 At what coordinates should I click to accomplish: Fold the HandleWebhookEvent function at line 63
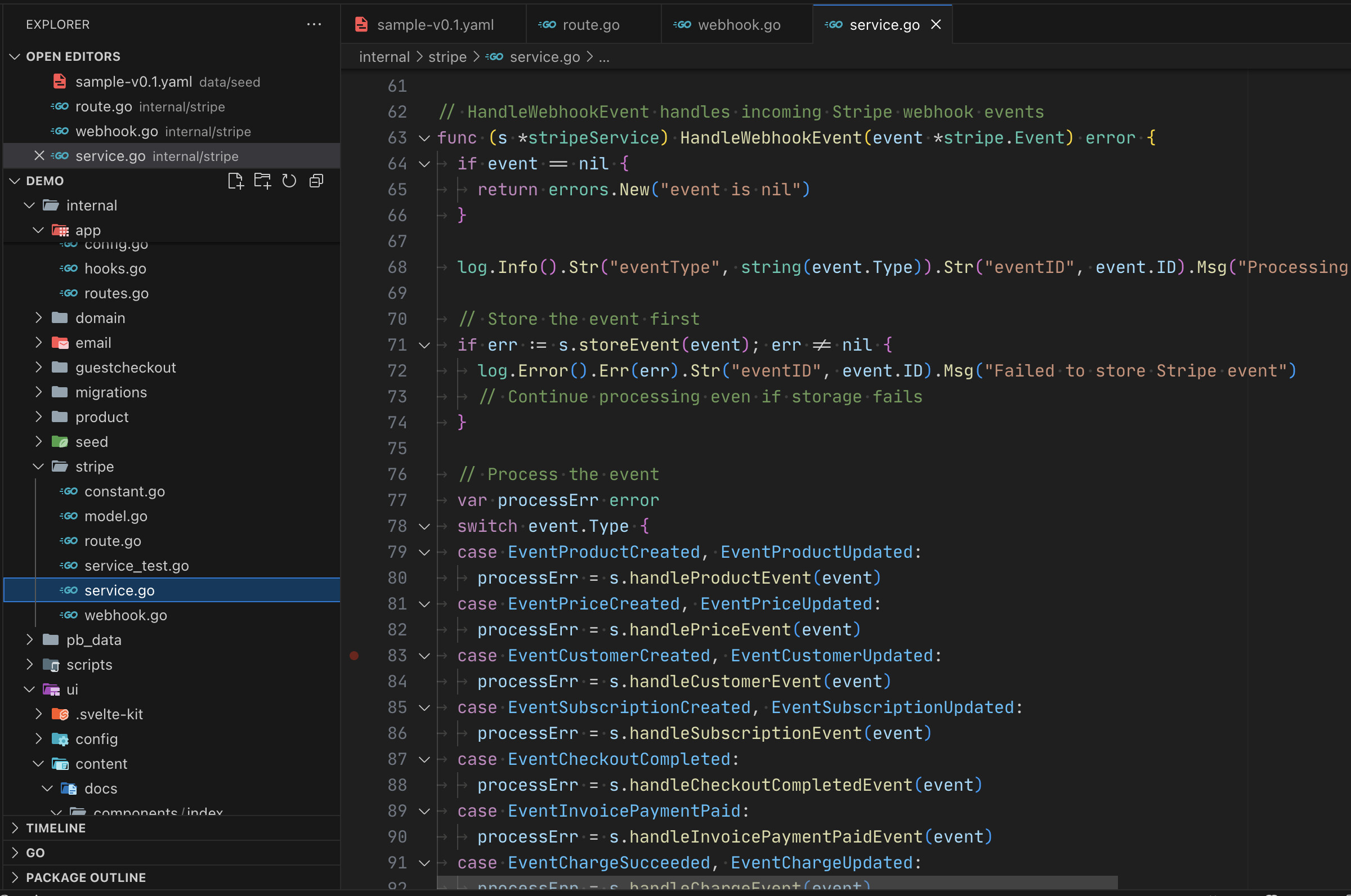point(424,138)
